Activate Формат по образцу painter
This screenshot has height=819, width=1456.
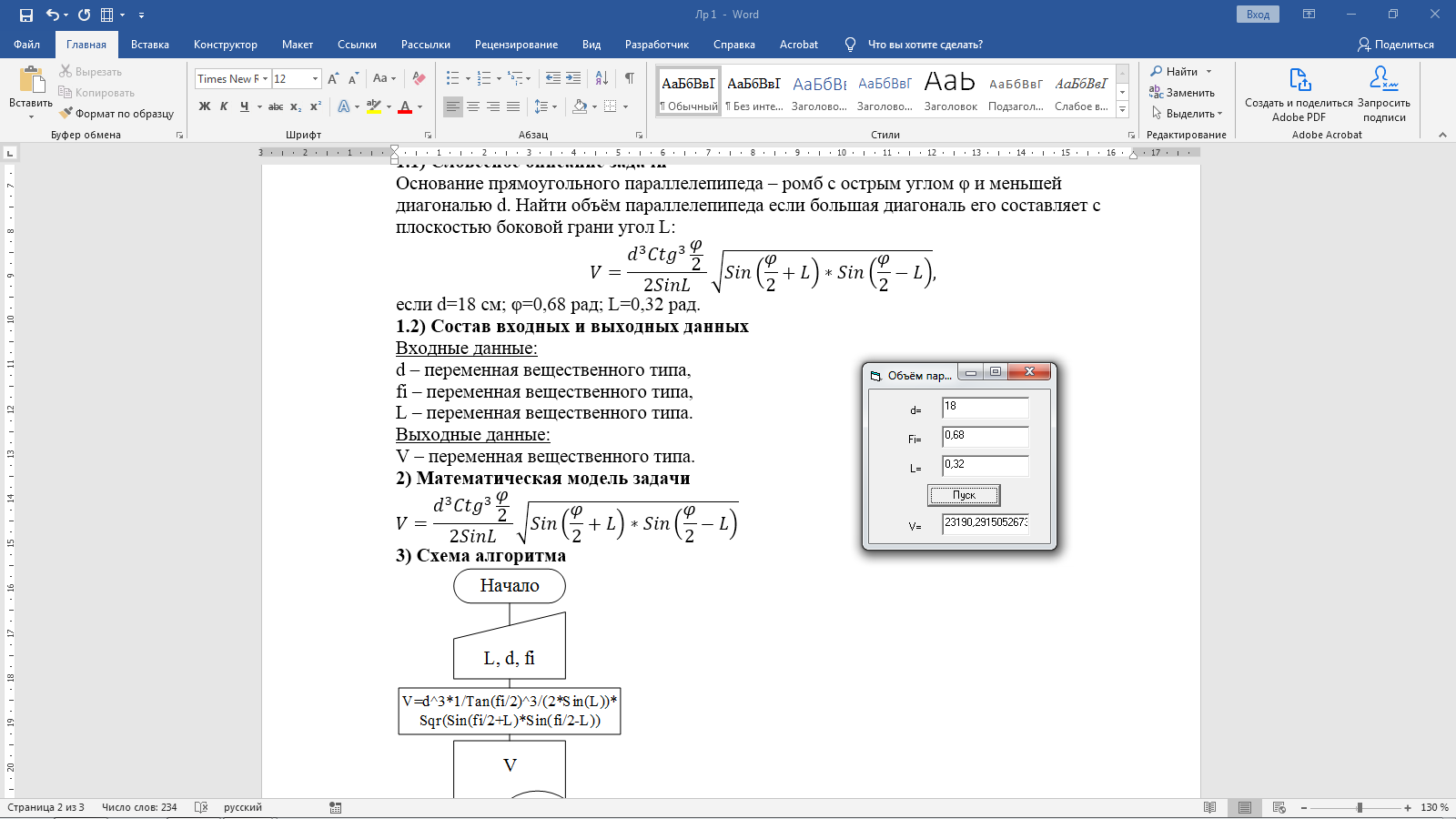pos(116,113)
